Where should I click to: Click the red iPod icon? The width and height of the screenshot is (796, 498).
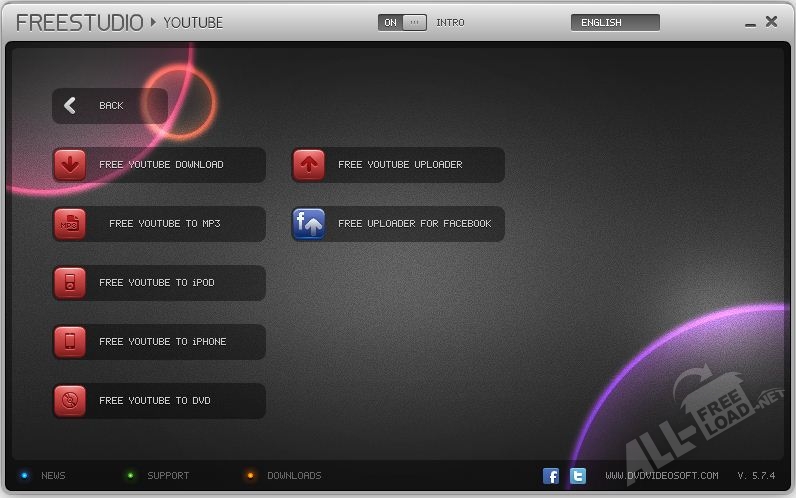coord(70,283)
